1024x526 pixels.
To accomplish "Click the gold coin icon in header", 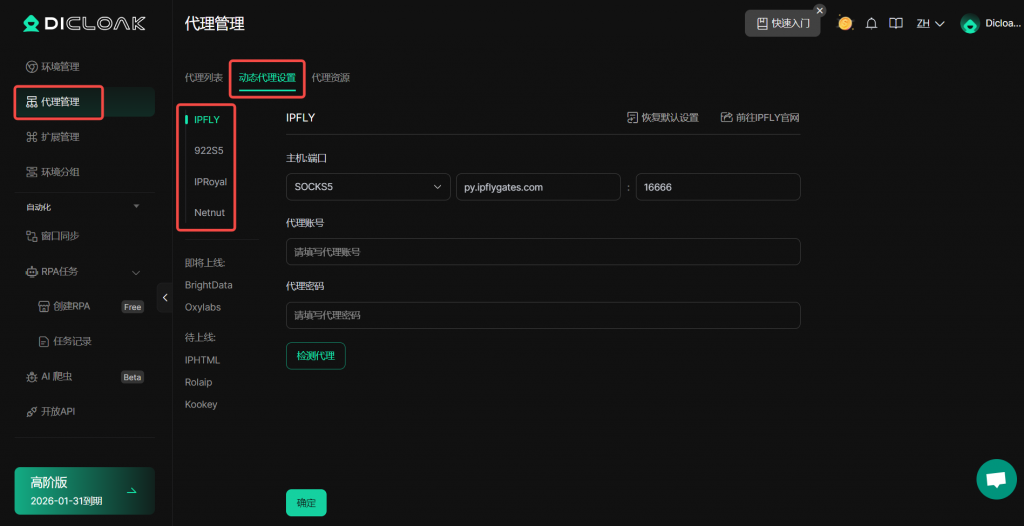I will coord(845,23).
